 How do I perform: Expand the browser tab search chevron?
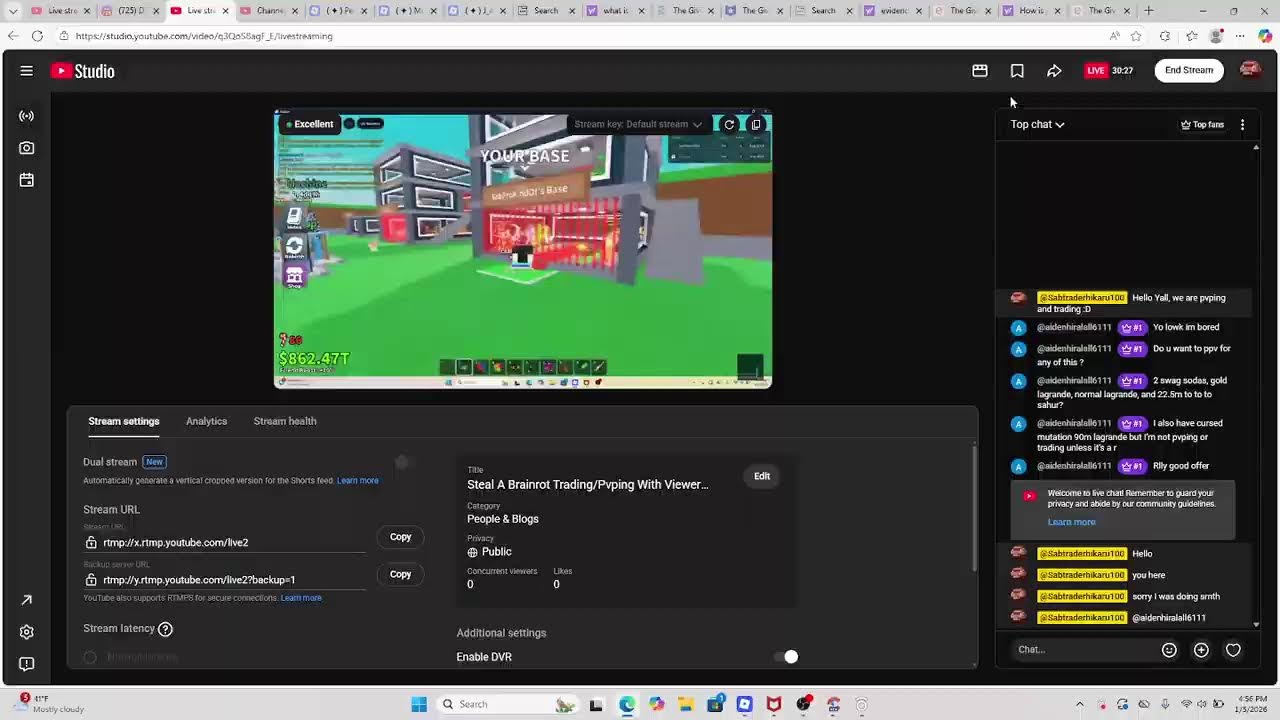click(12, 11)
